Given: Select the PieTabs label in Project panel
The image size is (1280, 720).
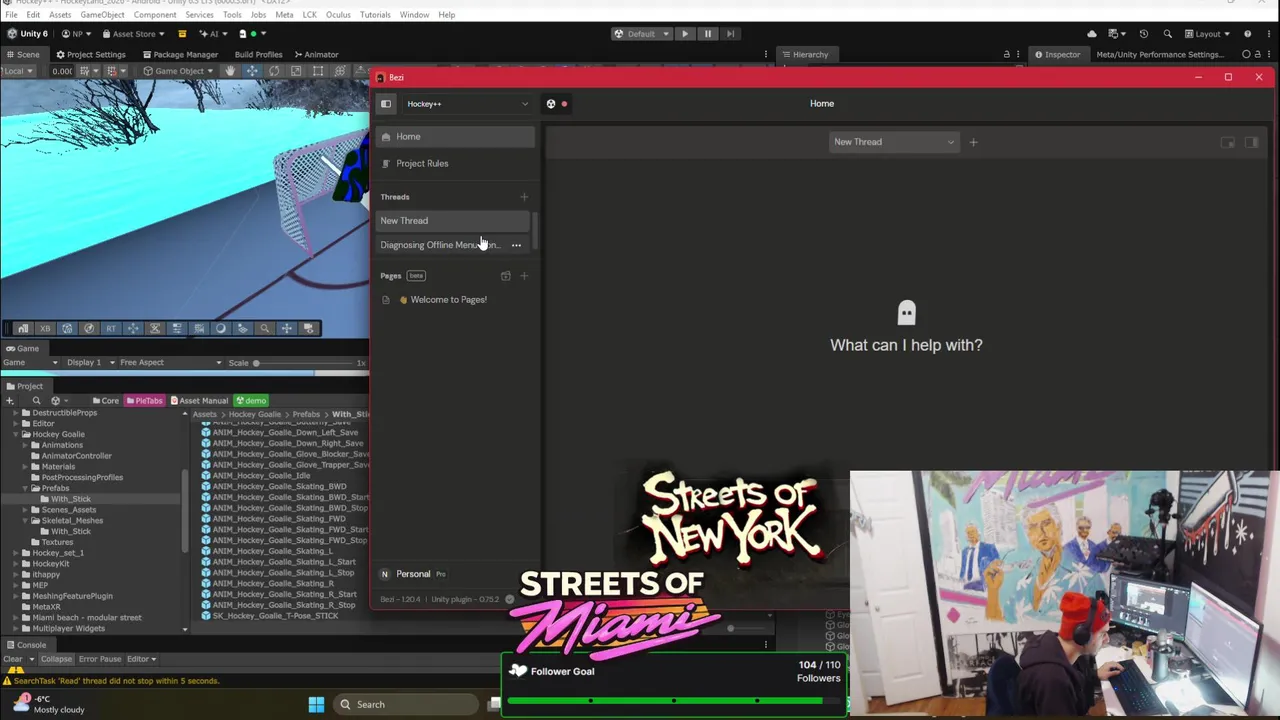Looking at the screenshot, I should pos(145,401).
